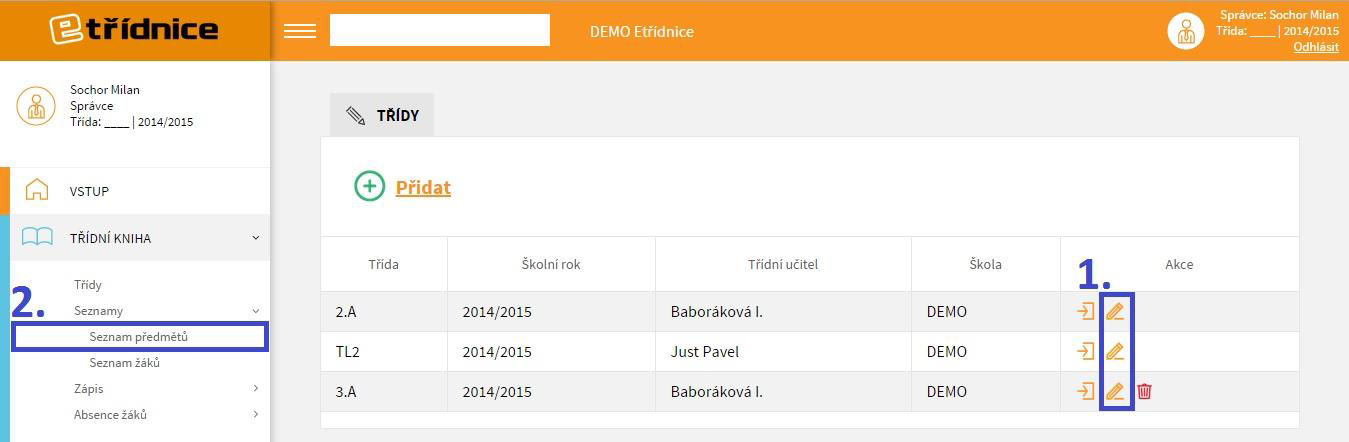Edit class TL2 with pencil icon
This screenshot has height=442, width=1349.
1115,351
